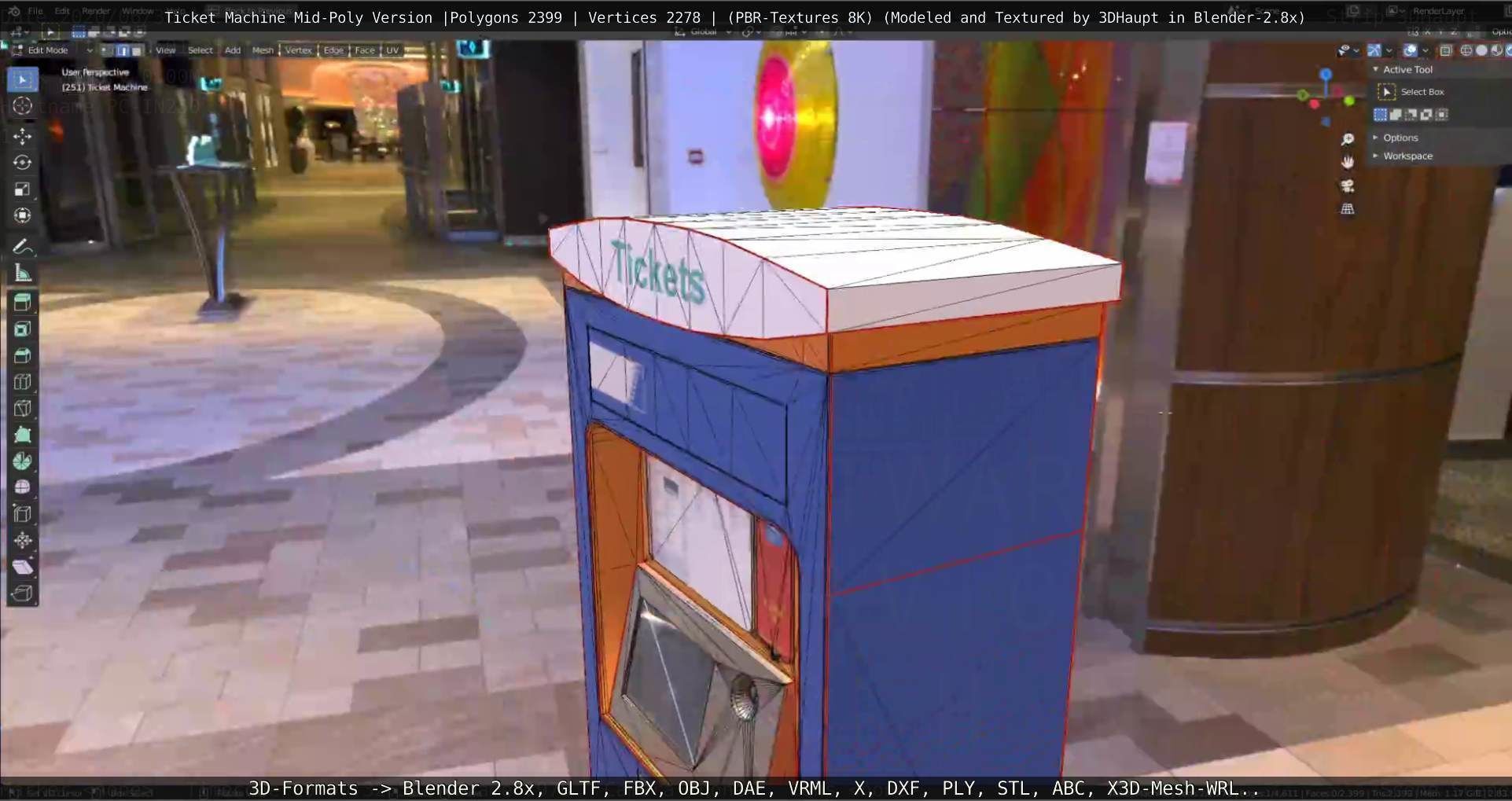Switch to material preview shading
The image size is (1512, 801).
pyautogui.click(x=1496, y=50)
